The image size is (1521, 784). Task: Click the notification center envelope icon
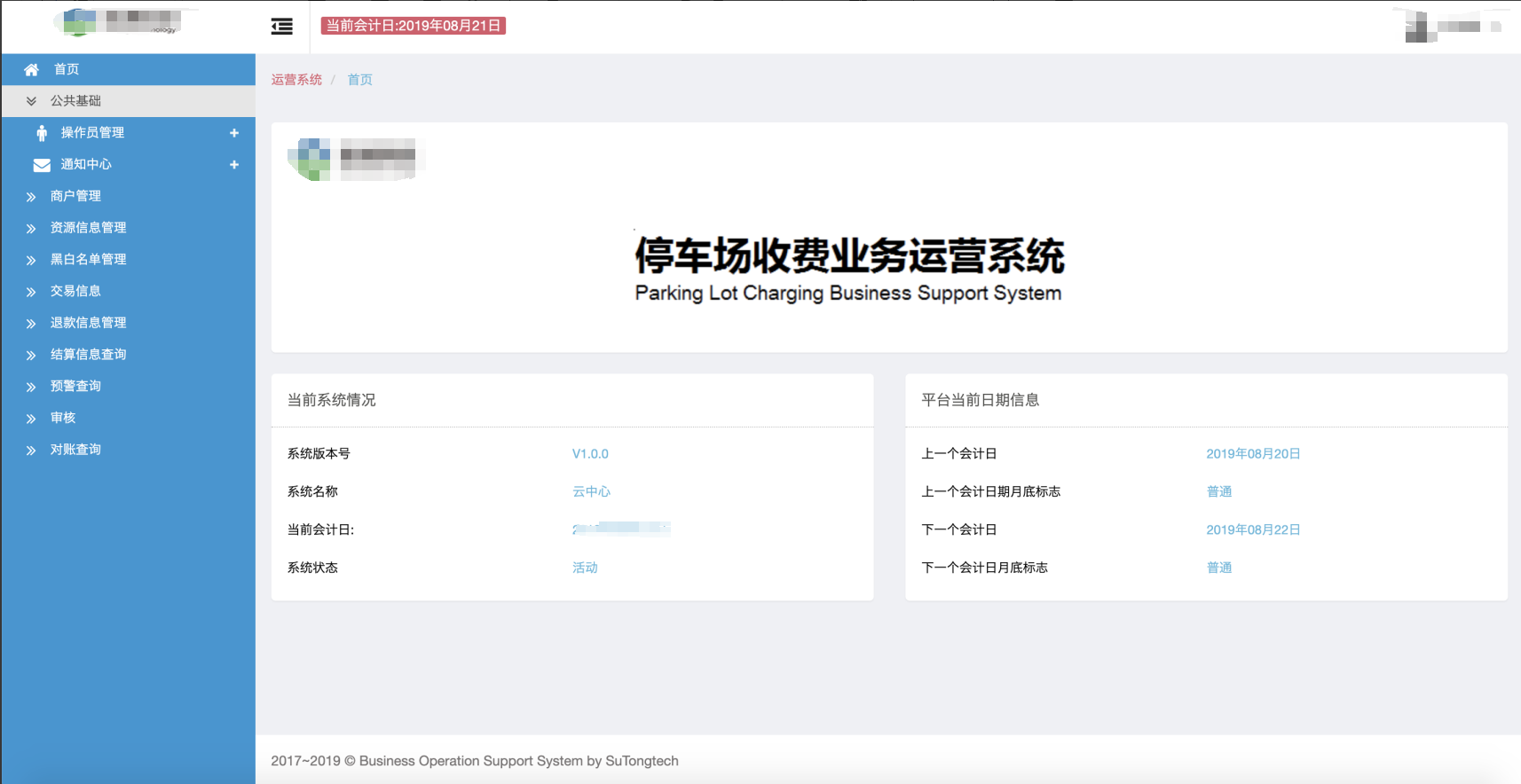(42, 165)
